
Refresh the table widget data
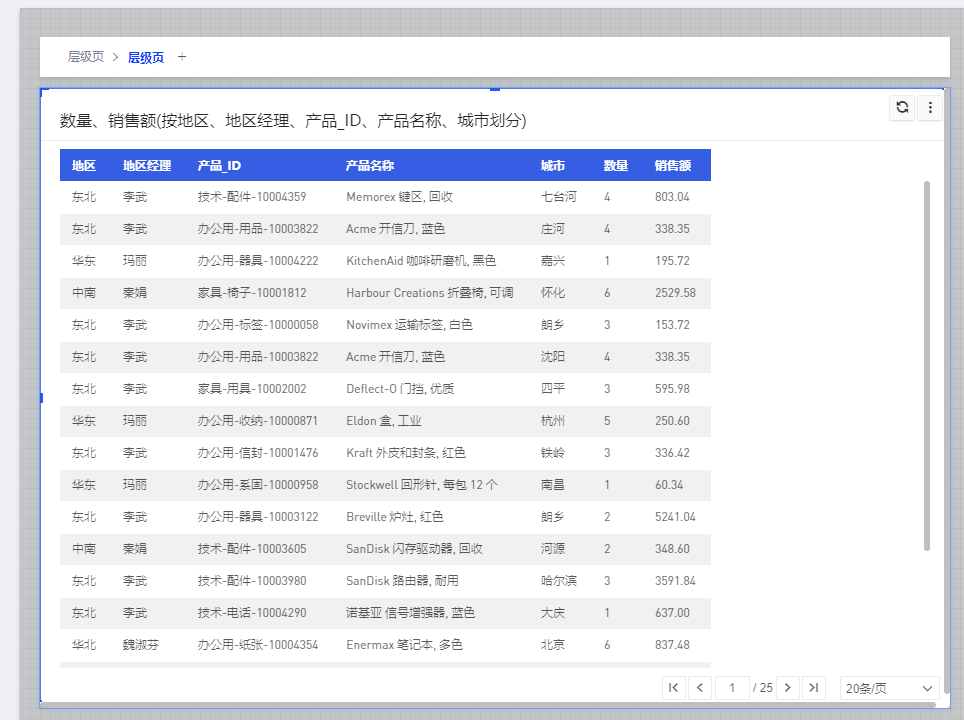(x=902, y=108)
